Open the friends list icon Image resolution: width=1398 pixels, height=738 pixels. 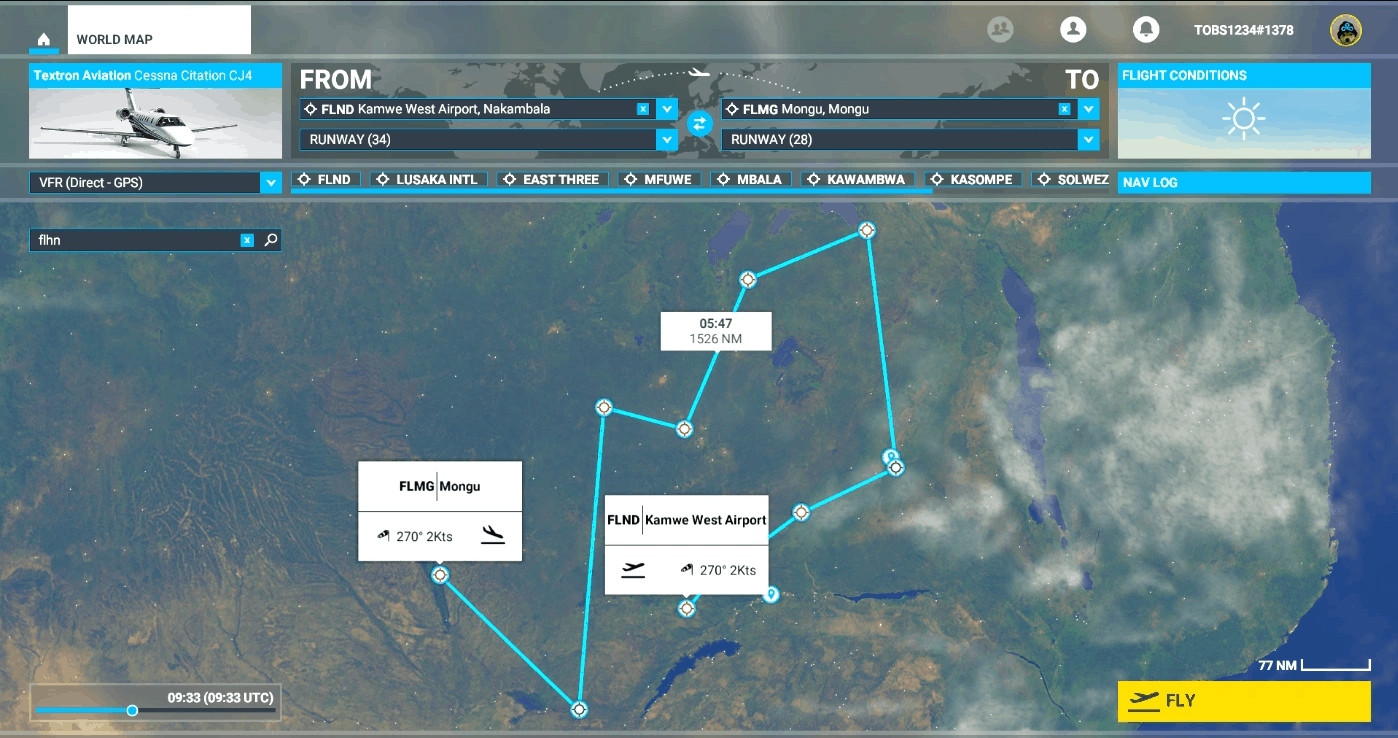coord(999,29)
